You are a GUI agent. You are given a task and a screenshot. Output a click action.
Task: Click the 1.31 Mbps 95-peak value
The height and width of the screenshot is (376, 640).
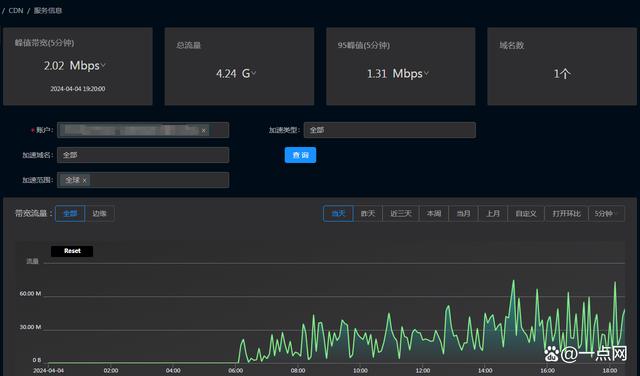coord(394,73)
